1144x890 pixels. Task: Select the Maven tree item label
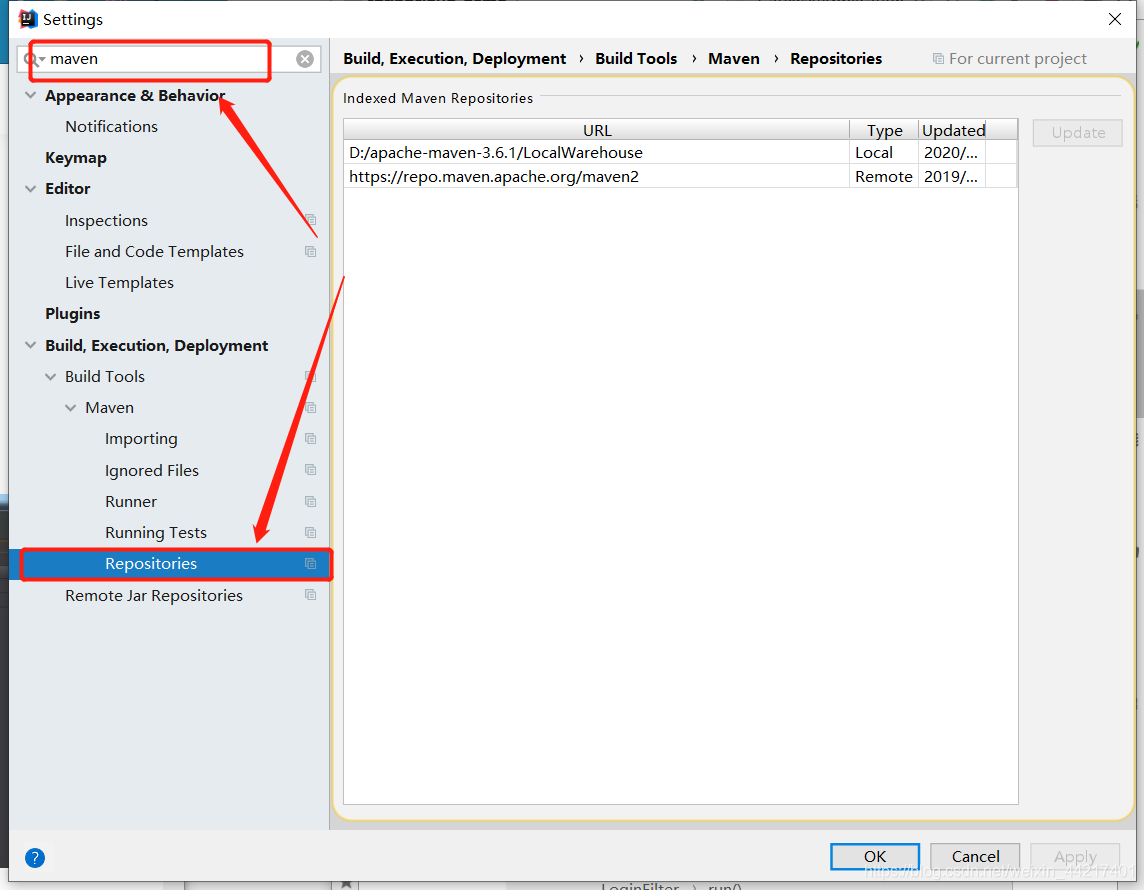coord(109,408)
